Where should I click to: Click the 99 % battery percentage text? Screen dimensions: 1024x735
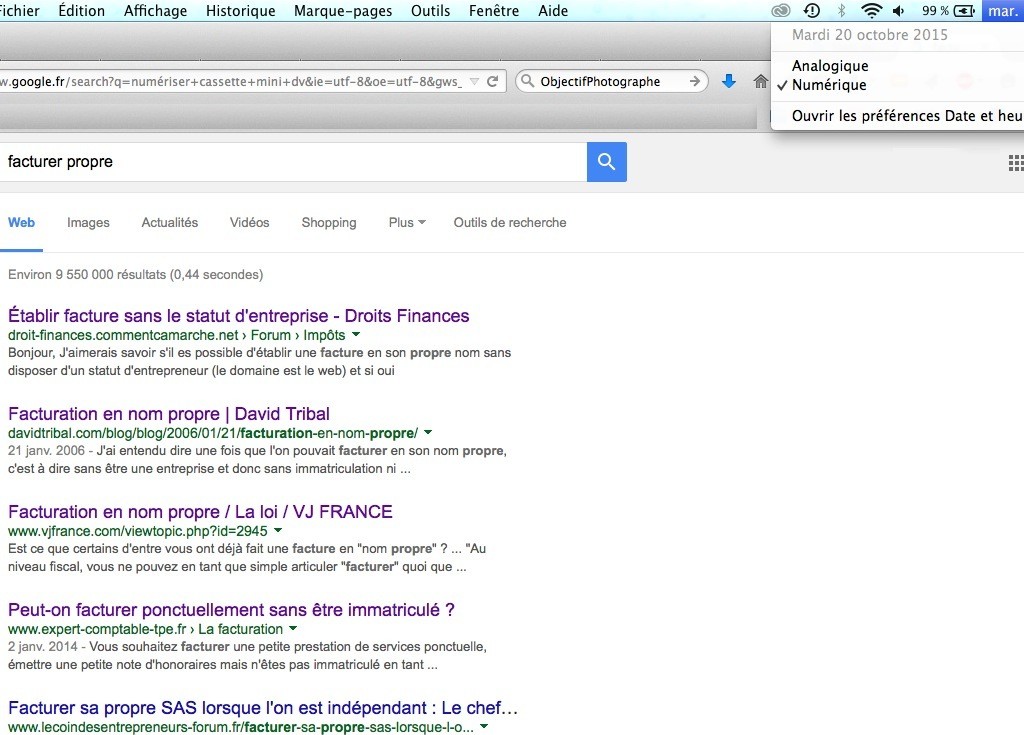pos(935,10)
